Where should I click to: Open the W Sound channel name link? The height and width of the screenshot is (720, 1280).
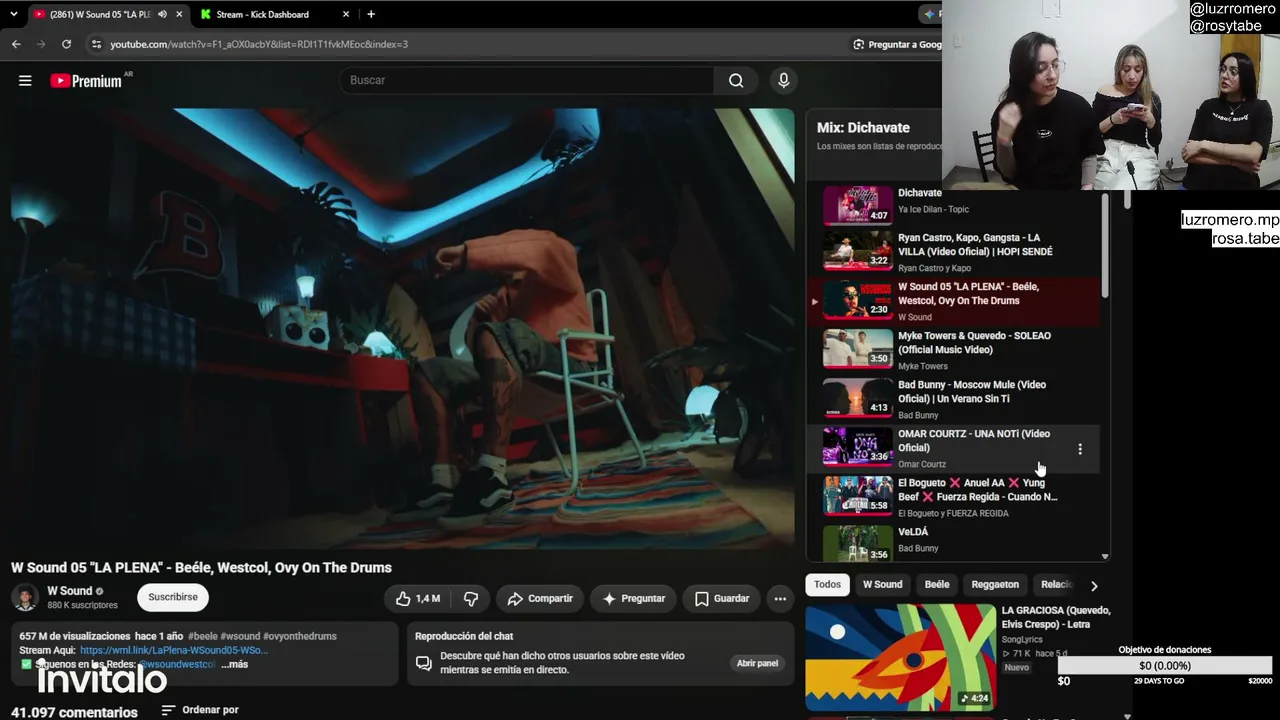click(69, 591)
